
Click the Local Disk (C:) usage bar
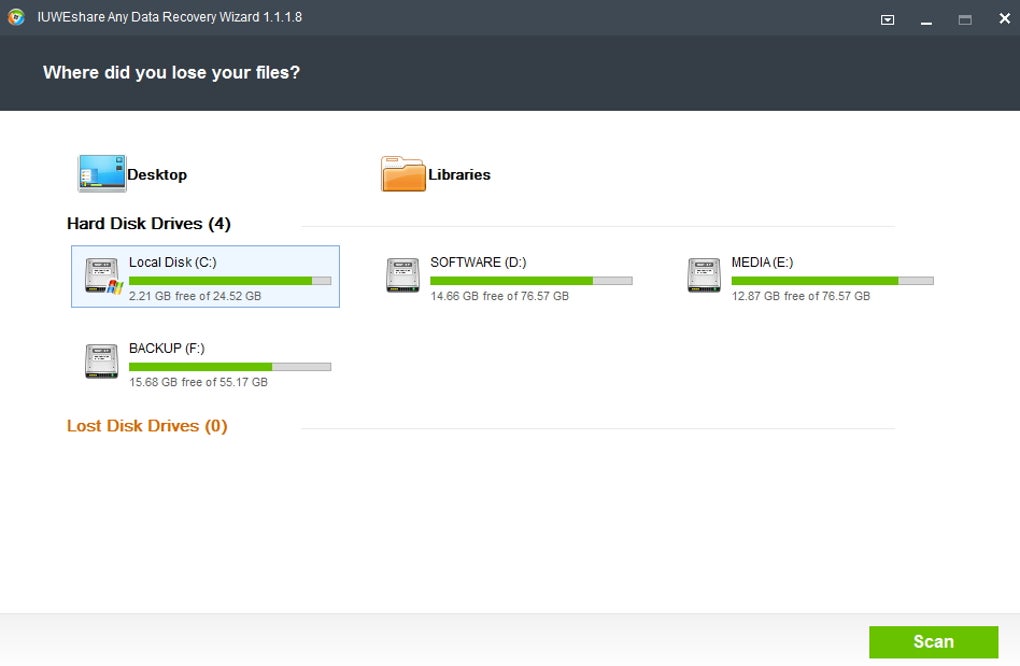click(x=230, y=281)
